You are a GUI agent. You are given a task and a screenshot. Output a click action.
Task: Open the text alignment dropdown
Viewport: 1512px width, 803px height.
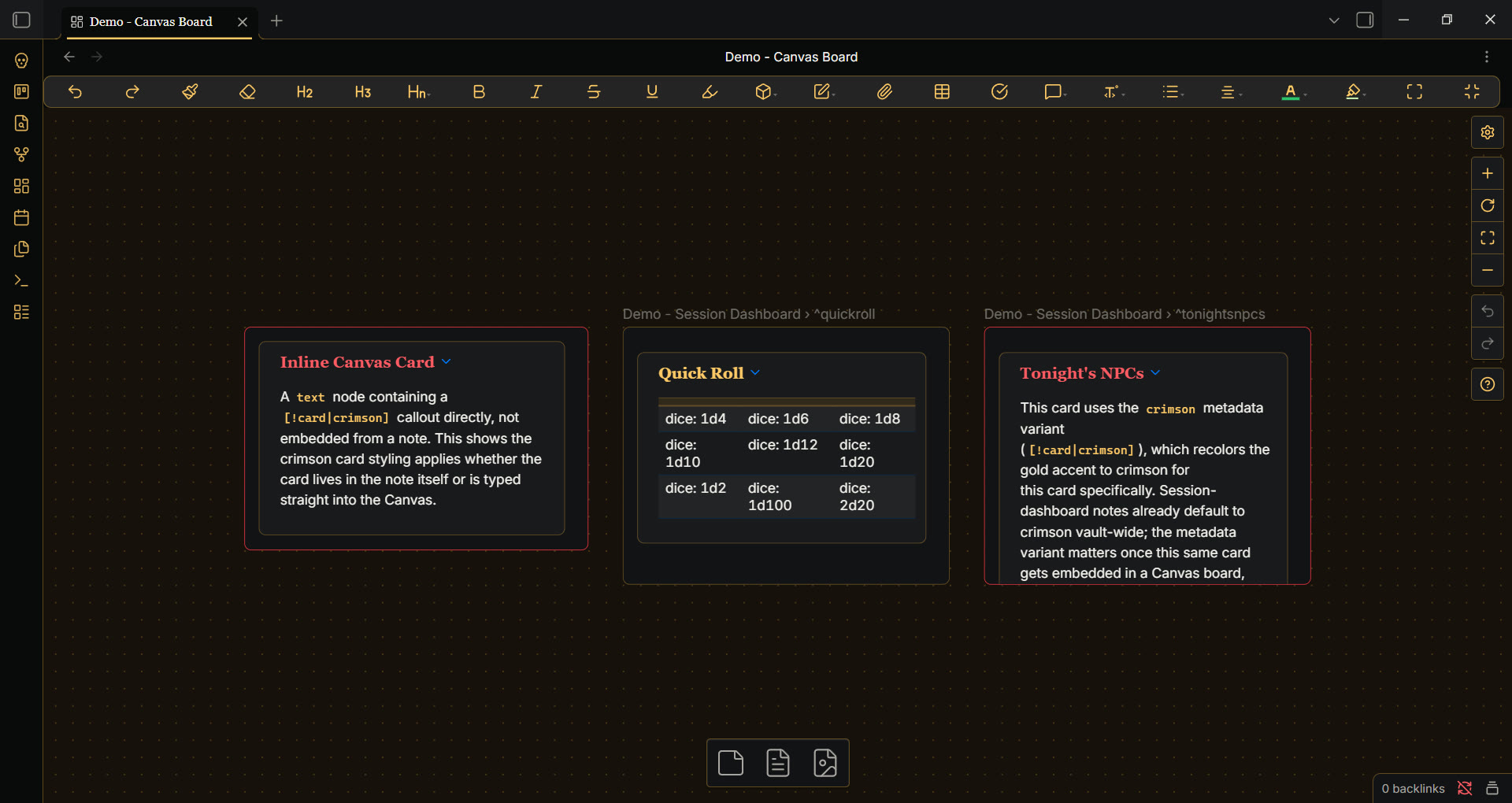[1231, 92]
